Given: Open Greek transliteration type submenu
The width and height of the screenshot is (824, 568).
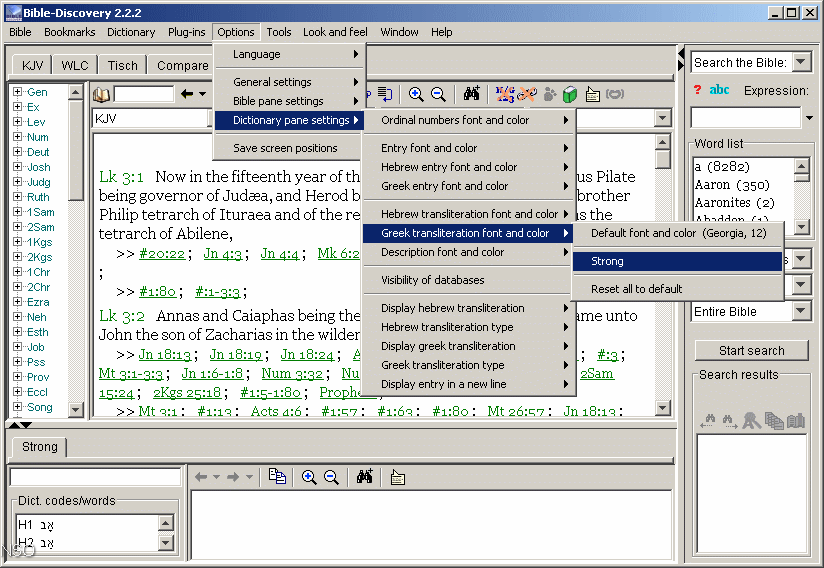Looking at the screenshot, I should coord(468,365).
